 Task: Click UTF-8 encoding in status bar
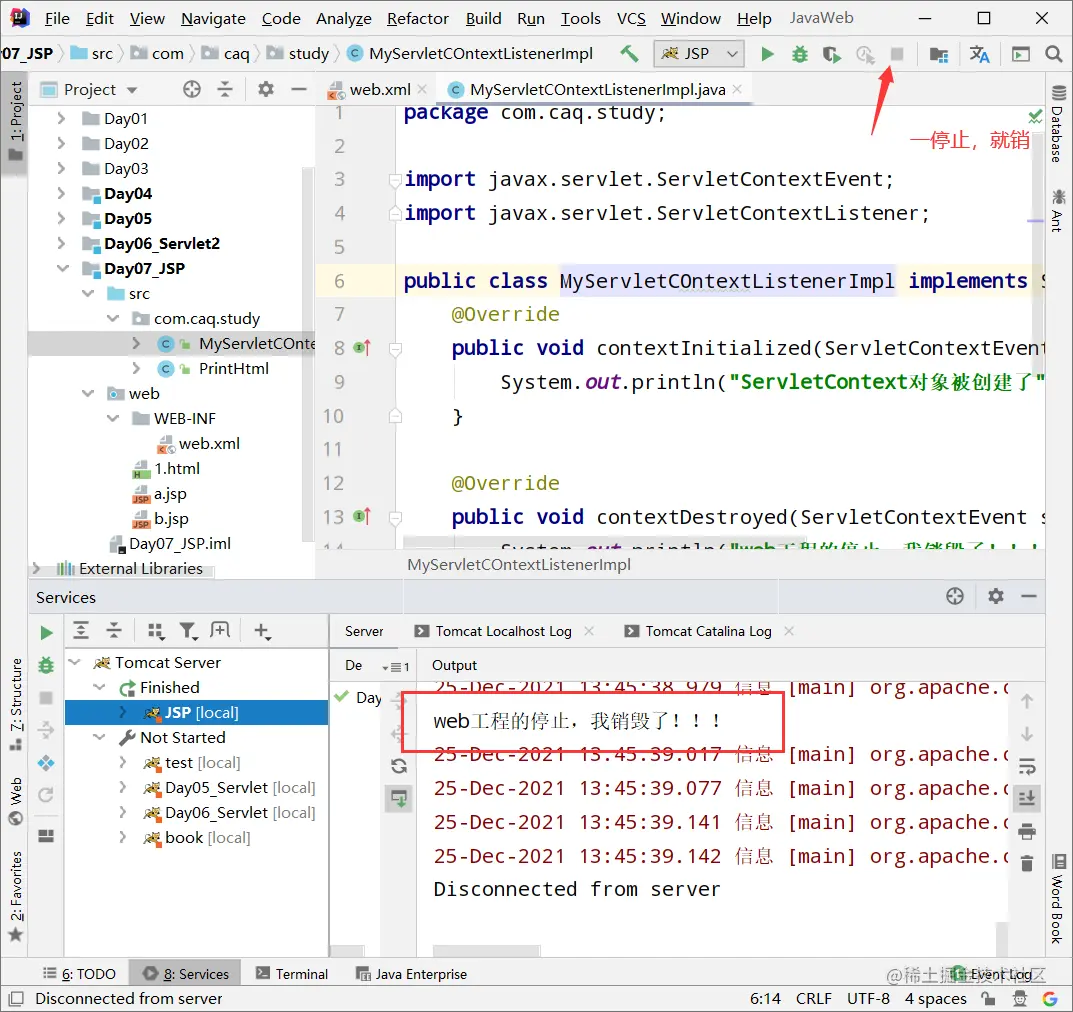tap(868, 998)
